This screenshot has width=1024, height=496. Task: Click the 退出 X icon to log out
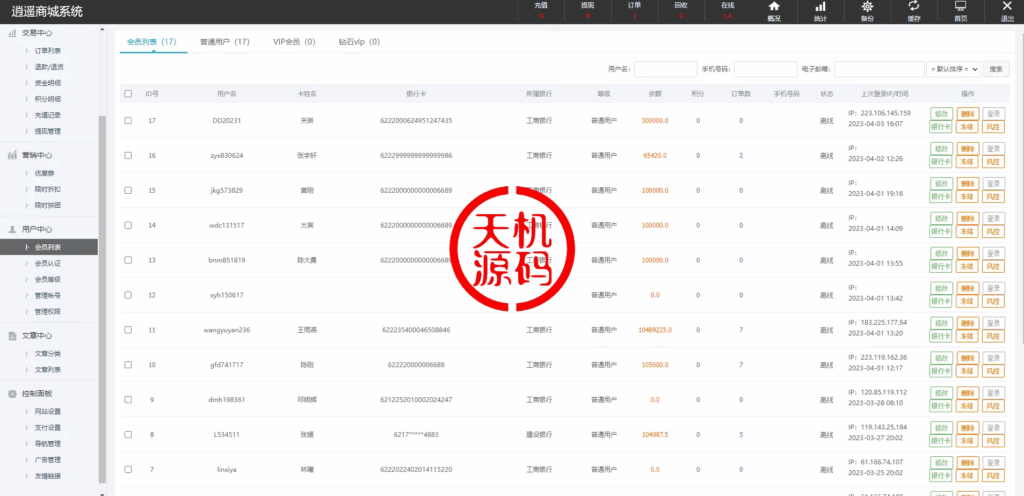(x=1006, y=11)
